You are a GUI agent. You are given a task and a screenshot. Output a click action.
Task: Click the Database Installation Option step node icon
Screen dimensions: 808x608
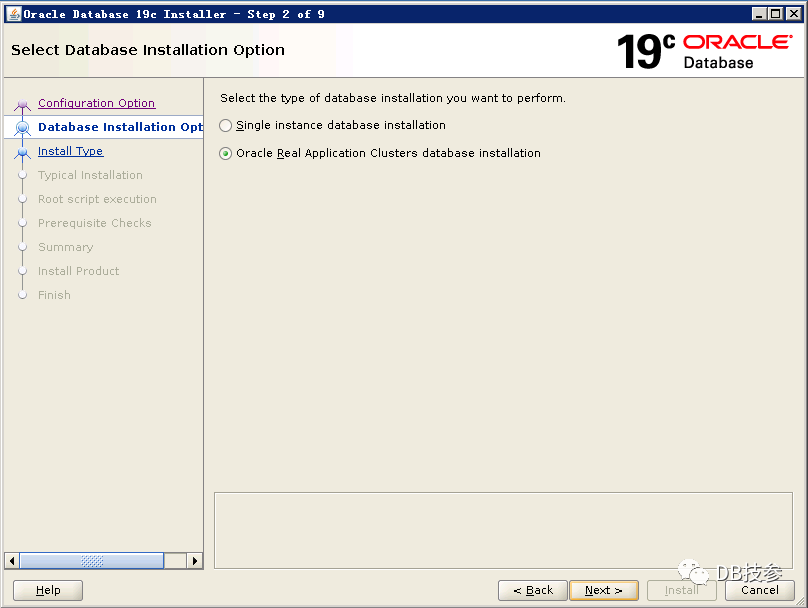pos(22,127)
